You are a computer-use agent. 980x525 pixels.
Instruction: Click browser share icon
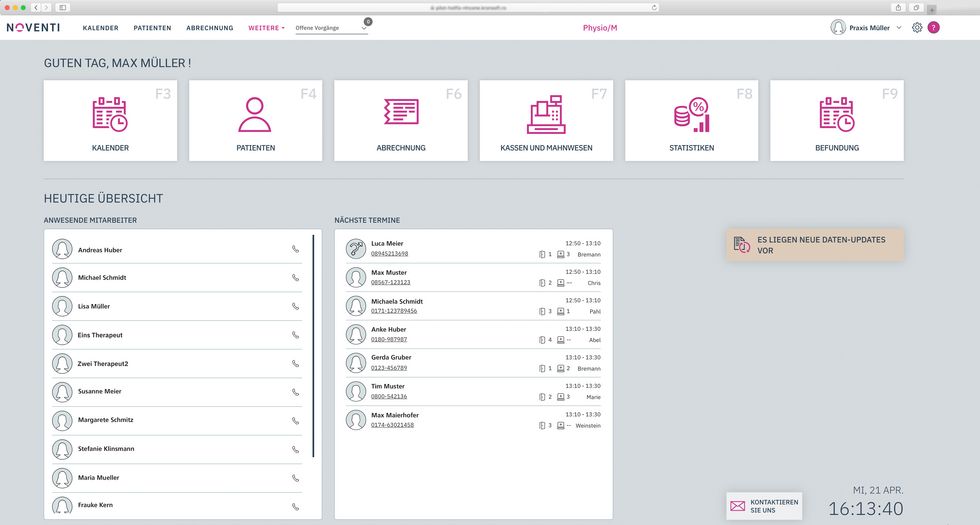[898, 8]
